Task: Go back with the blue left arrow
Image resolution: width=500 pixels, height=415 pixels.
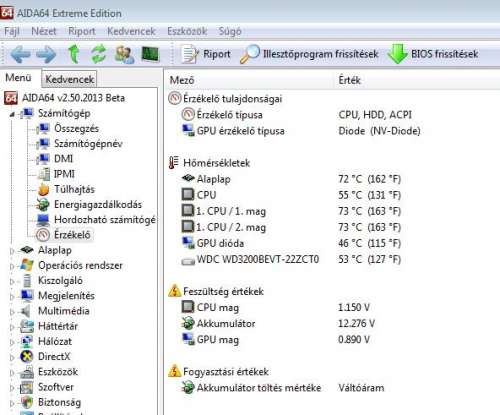Action: pos(20,54)
